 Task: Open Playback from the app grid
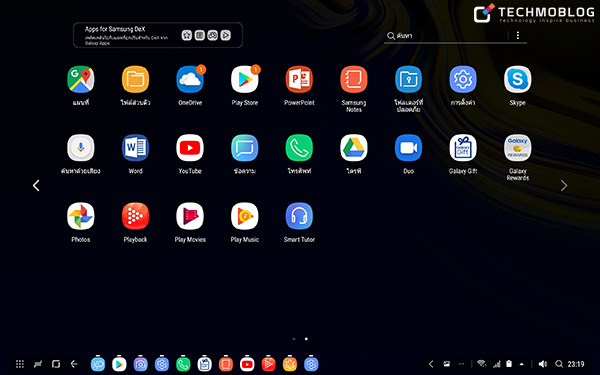click(135, 216)
